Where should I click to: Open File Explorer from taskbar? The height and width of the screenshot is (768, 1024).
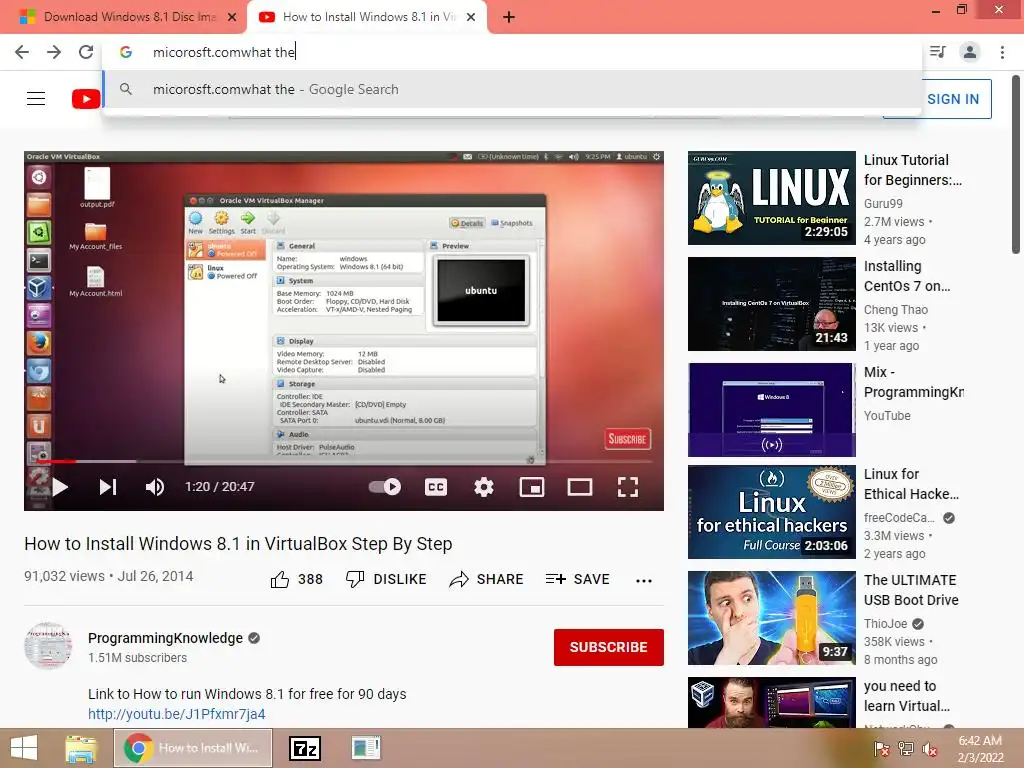[81, 748]
